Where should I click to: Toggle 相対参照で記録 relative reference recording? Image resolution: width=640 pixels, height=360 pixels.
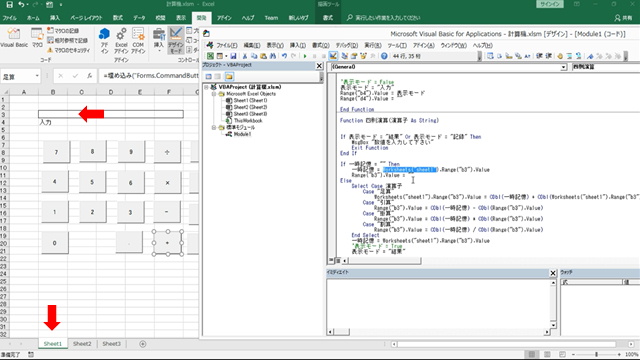67,40
